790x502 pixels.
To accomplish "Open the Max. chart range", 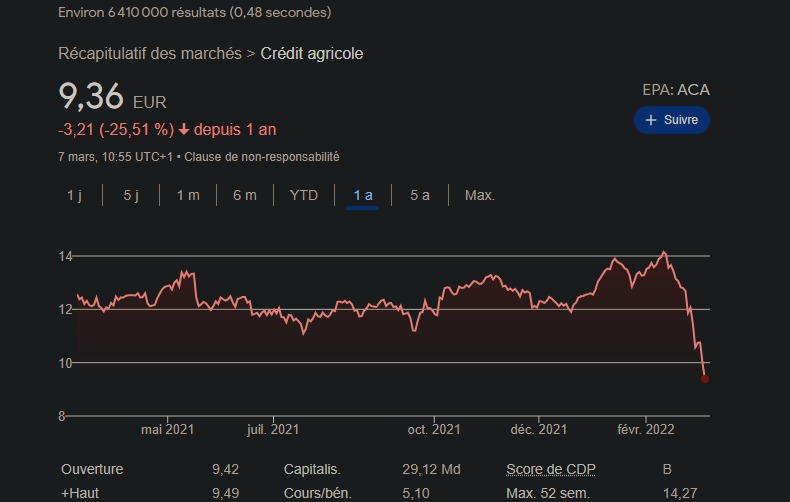I will pos(480,195).
